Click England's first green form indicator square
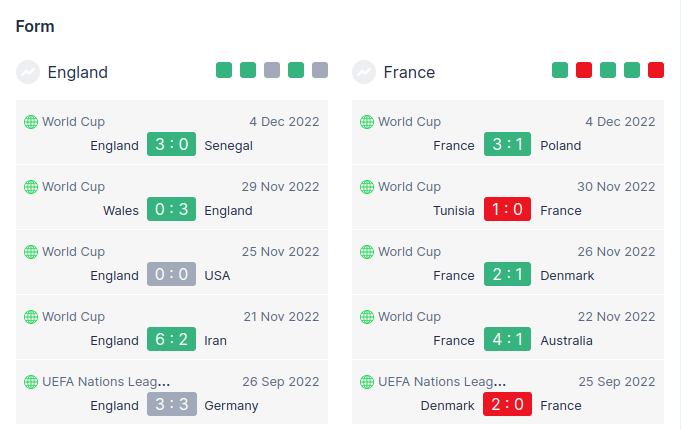 click(x=224, y=70)
